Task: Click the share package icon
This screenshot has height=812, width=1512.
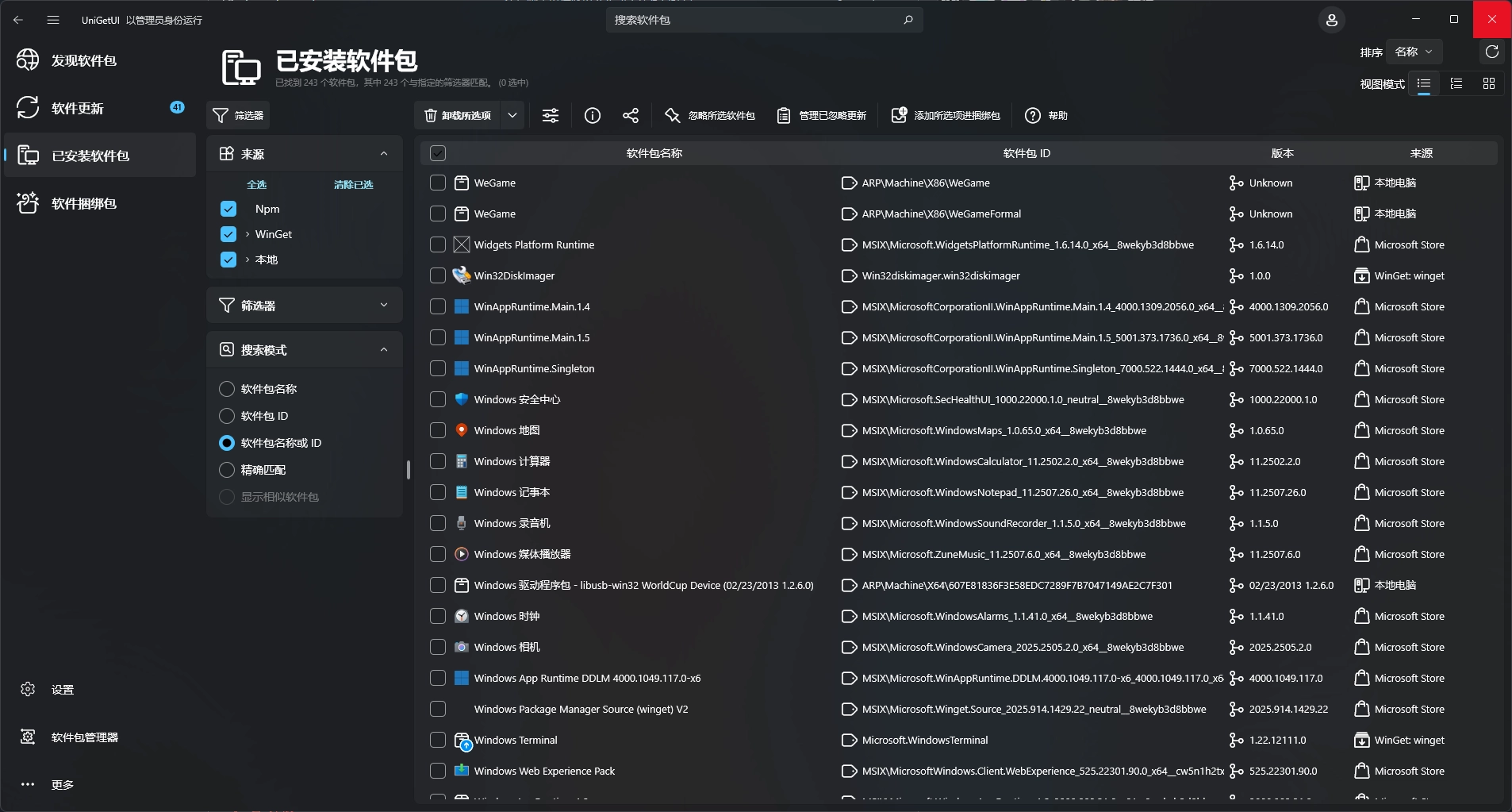Action: (631, 116)
